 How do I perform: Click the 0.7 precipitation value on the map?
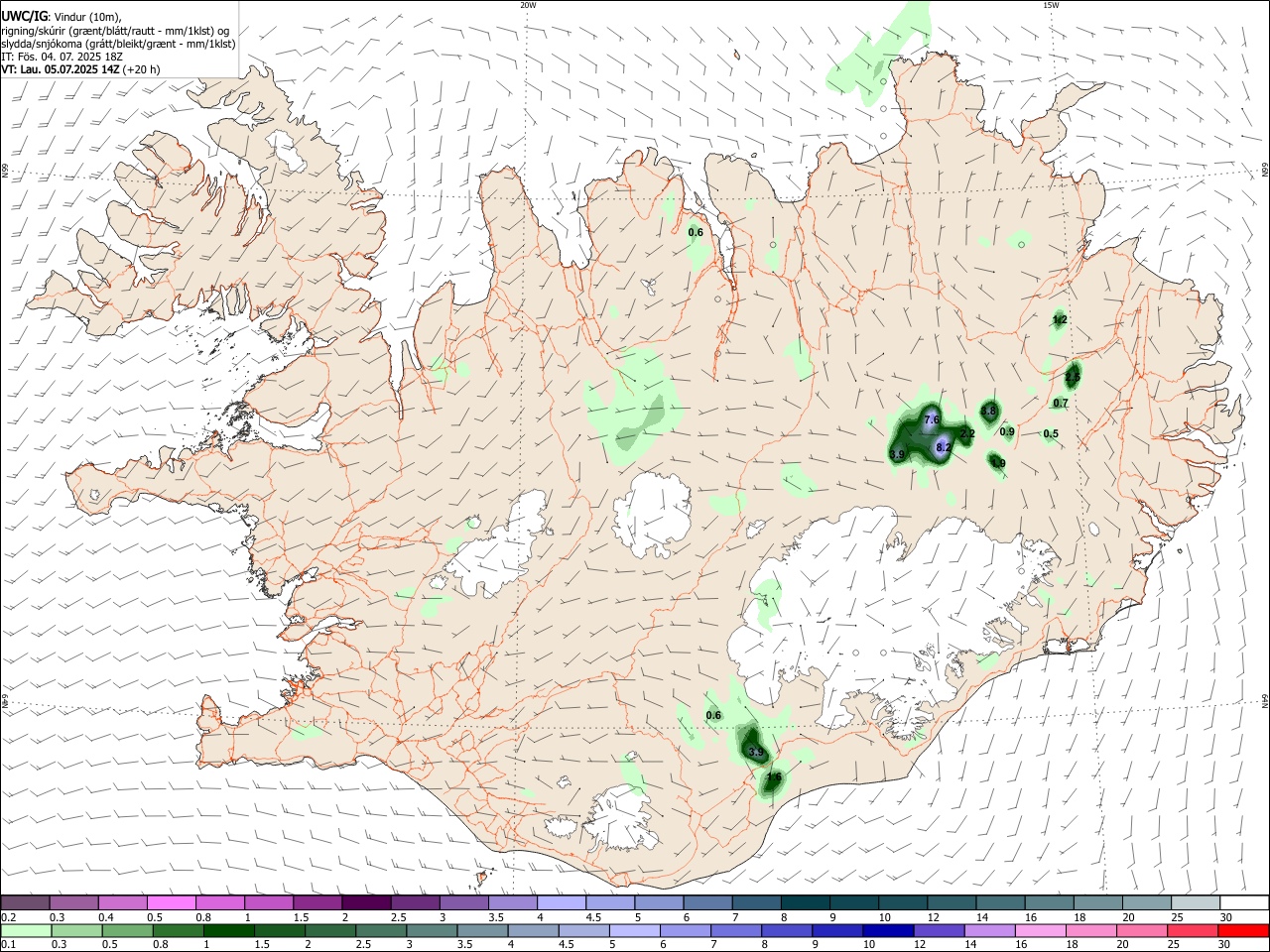pyautogui.click(x=1061, y=403)
